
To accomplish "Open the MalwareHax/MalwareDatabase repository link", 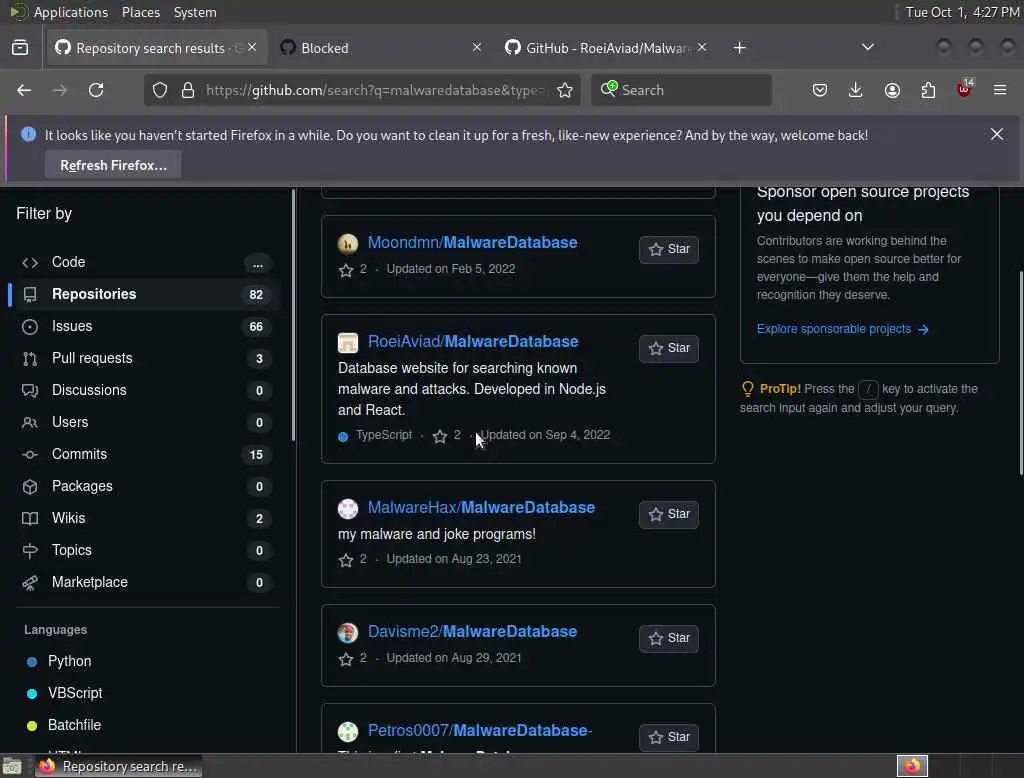I will click(481, 508).
